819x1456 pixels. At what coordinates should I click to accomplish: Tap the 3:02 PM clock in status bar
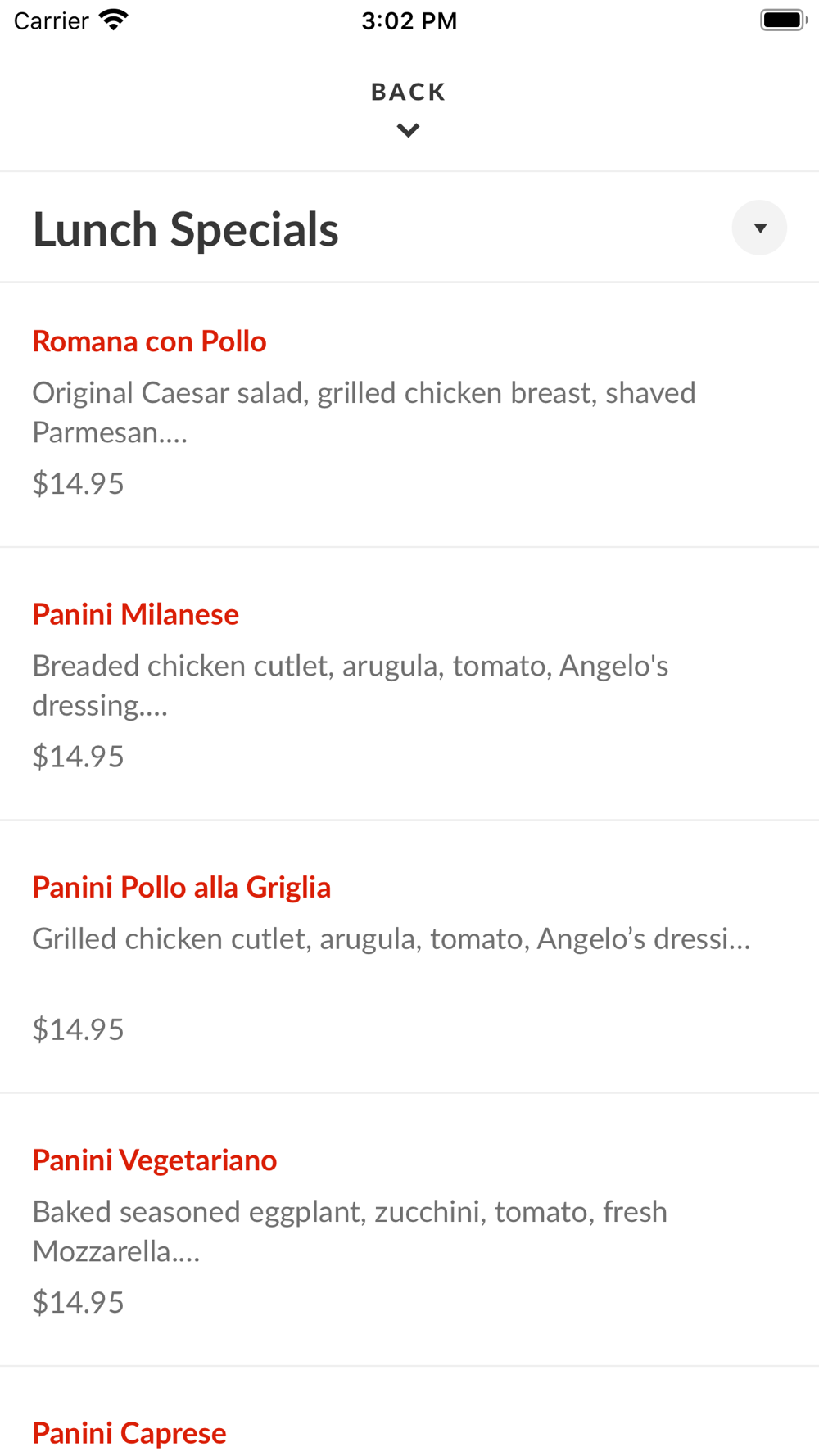(x=409, y=20)
